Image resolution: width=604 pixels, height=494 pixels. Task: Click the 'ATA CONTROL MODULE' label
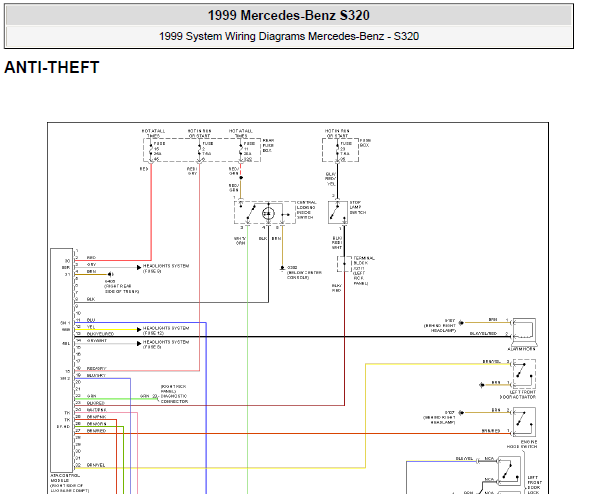click(x=65, y=478)
